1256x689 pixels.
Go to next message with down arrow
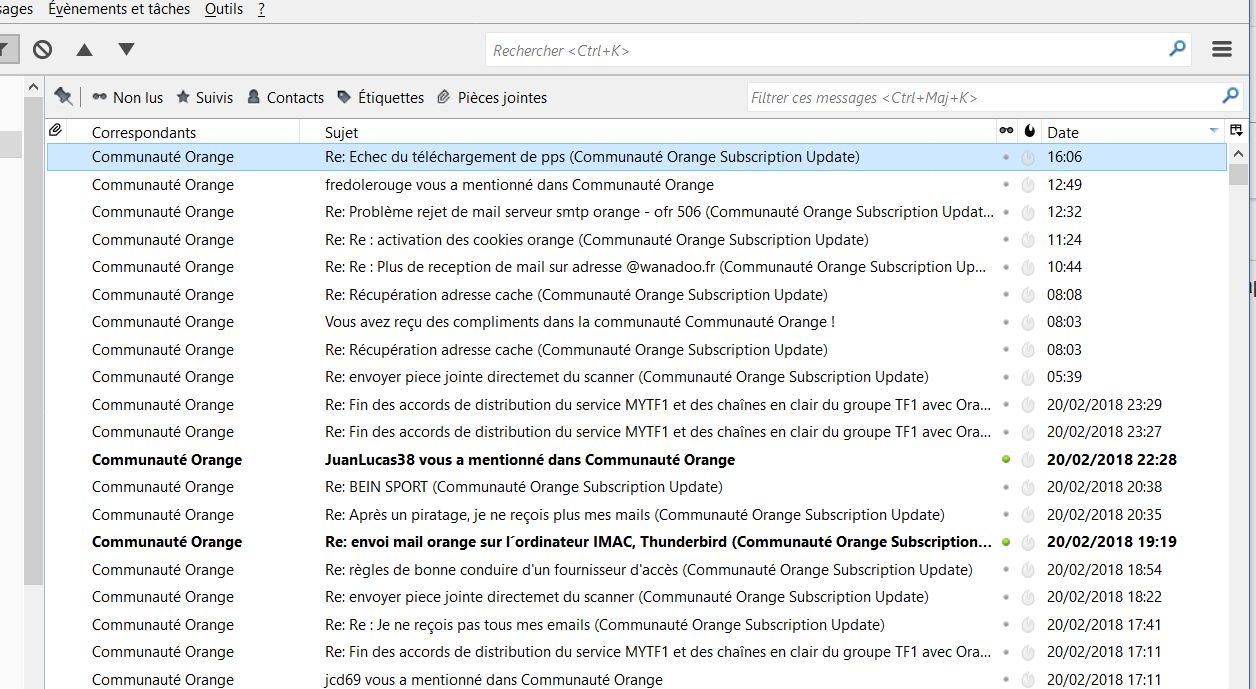(126, 49)
